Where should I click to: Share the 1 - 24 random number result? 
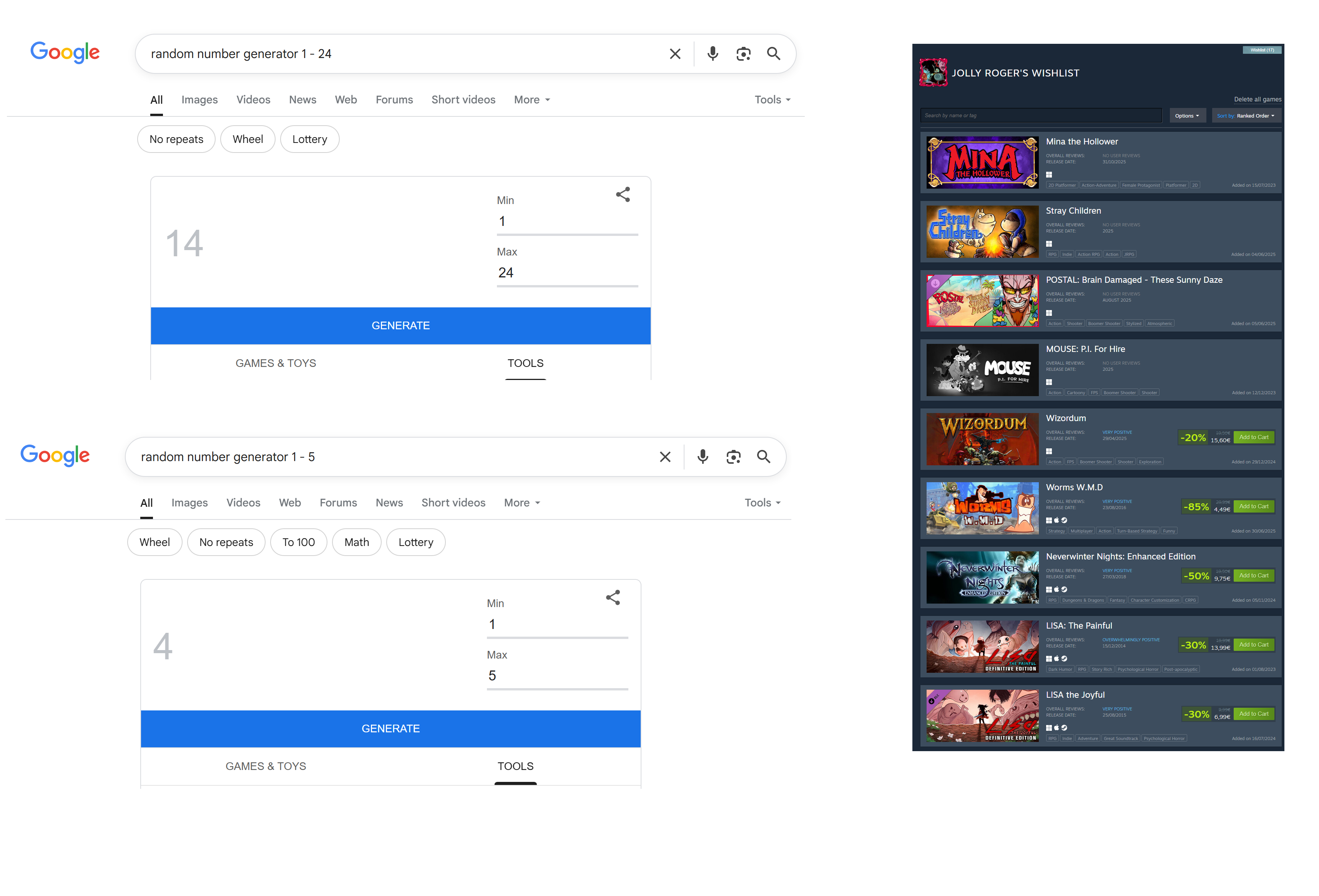[x=623, y=195]
